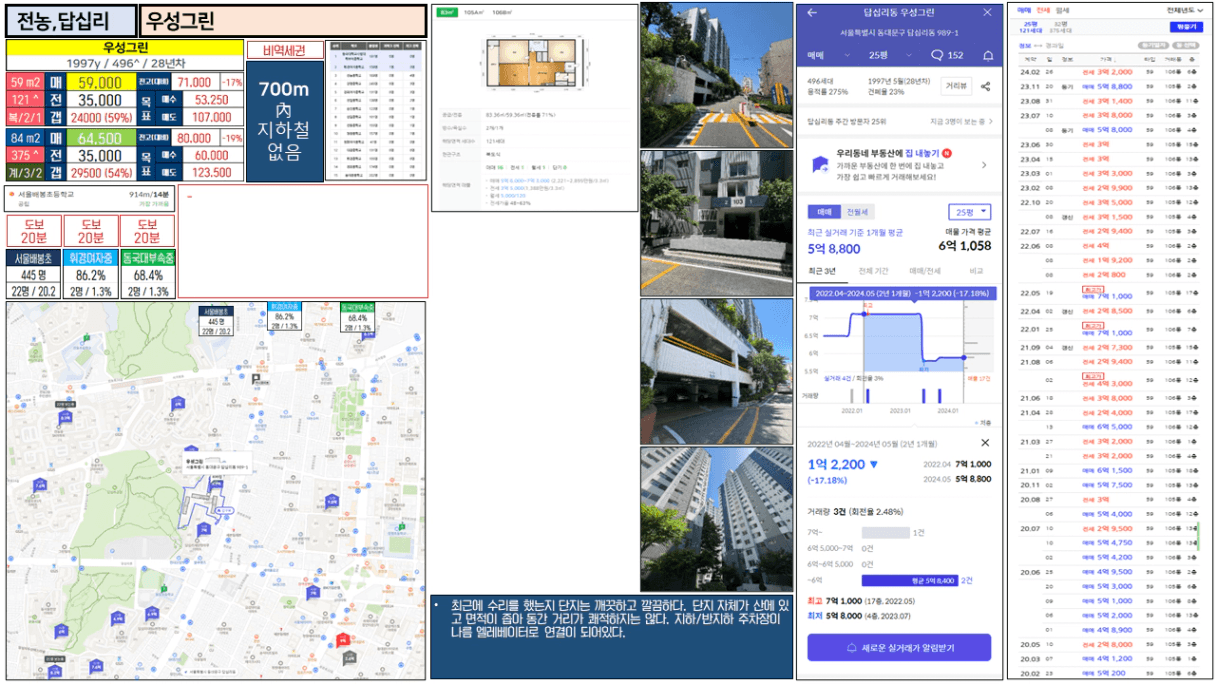The image size is (1216, 684).
Task: Share the apartment via share icon
Action: click(985, 87)
